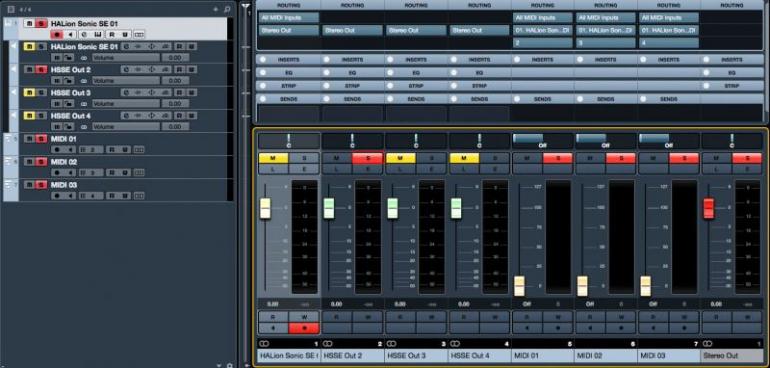Image resolution: width=770 pixels, height=368 pixels.
Task: Click the Routing header above Stereo Out channel
Action: (732, 5)
